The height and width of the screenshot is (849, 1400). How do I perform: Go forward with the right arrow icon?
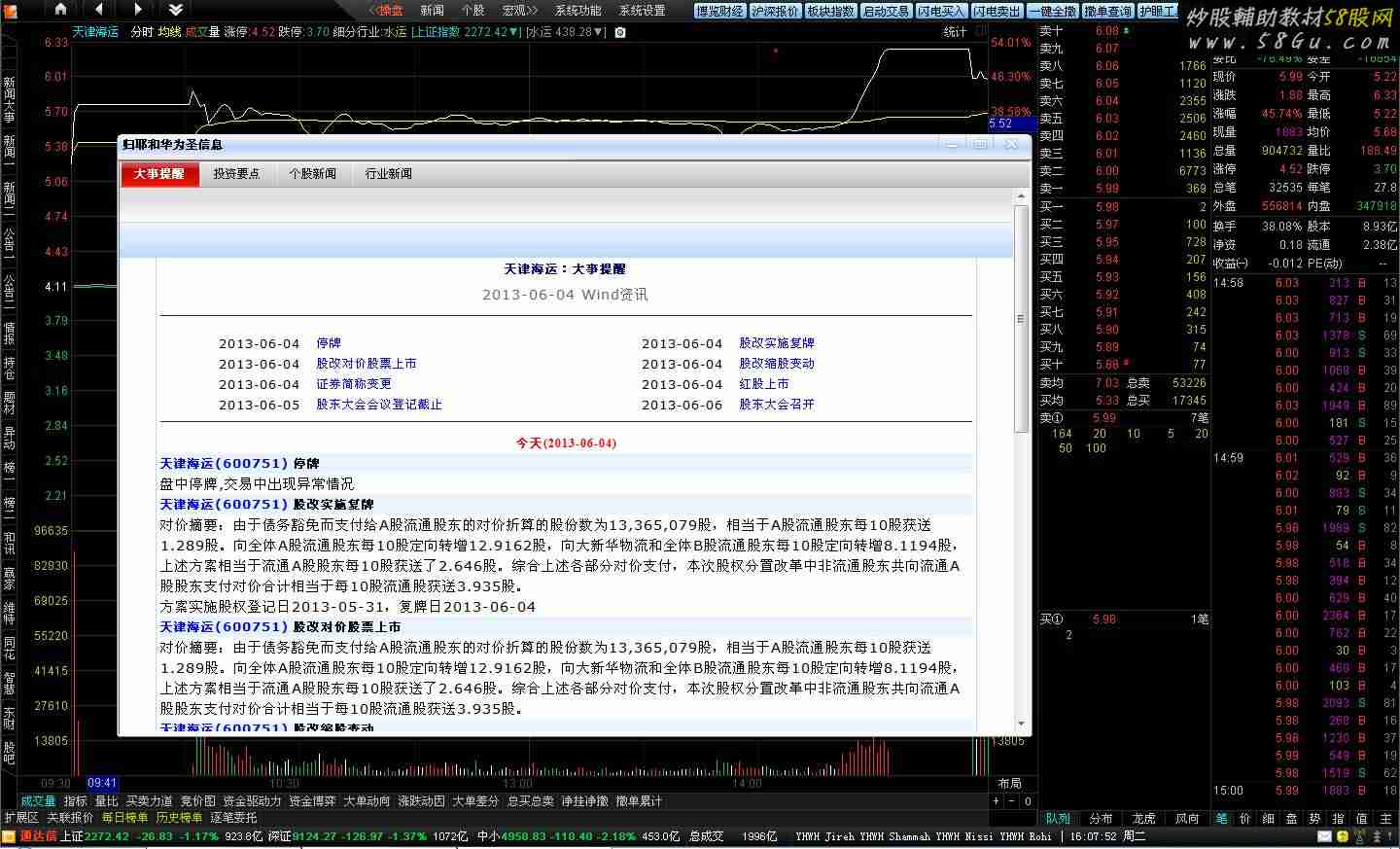(137, 10)
